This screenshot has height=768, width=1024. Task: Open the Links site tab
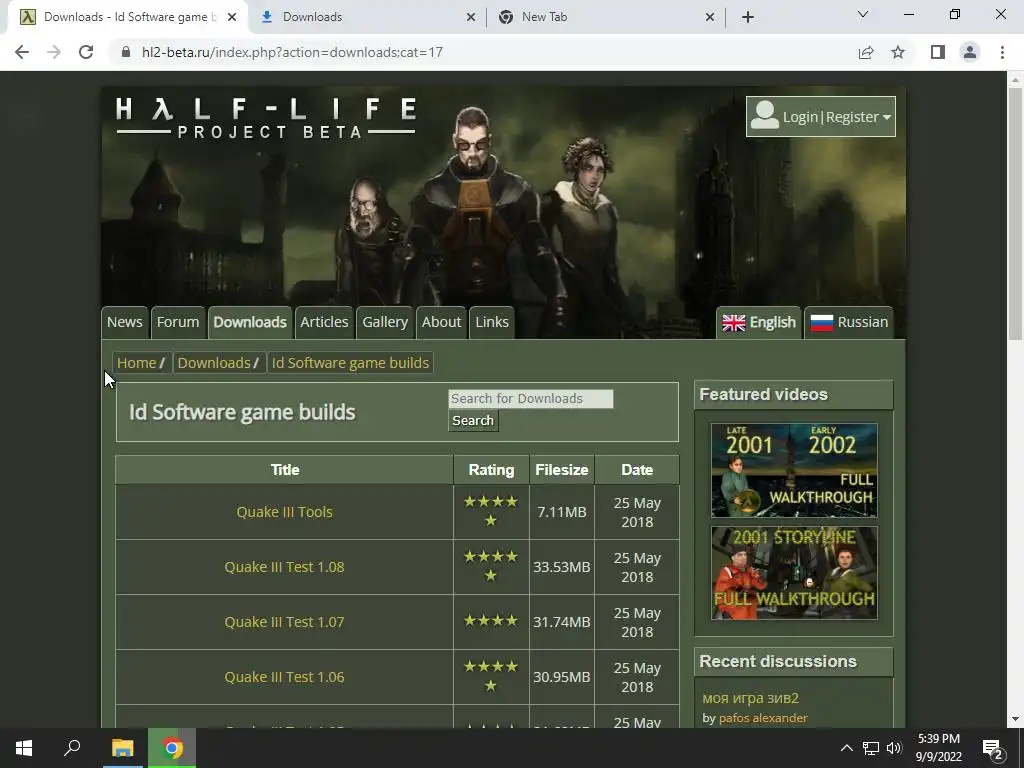click(492, 322)
